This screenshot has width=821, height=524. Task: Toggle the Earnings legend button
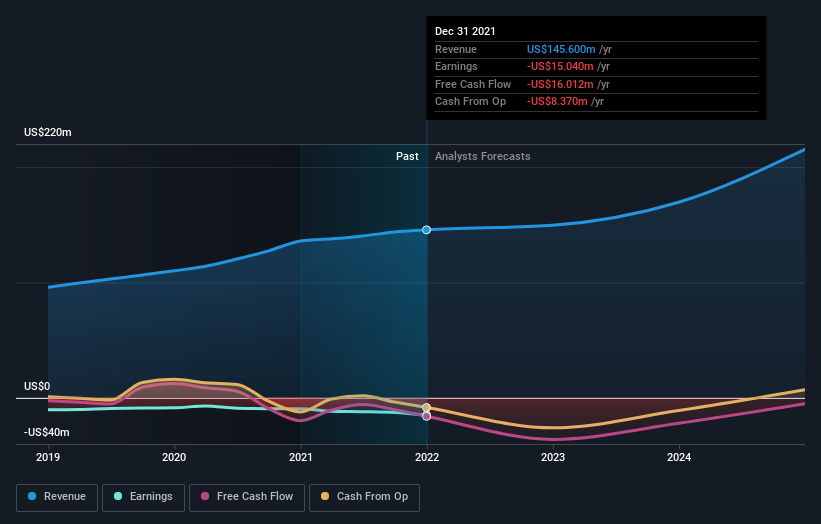tap(143, 497)
